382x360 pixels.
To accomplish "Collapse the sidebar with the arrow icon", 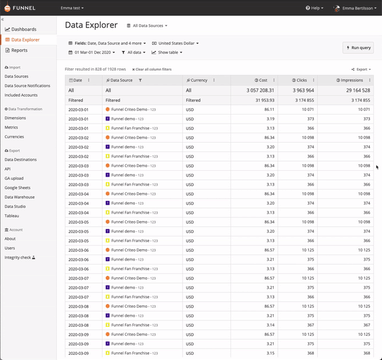I will pyautogui.click(x=2, y=20).
